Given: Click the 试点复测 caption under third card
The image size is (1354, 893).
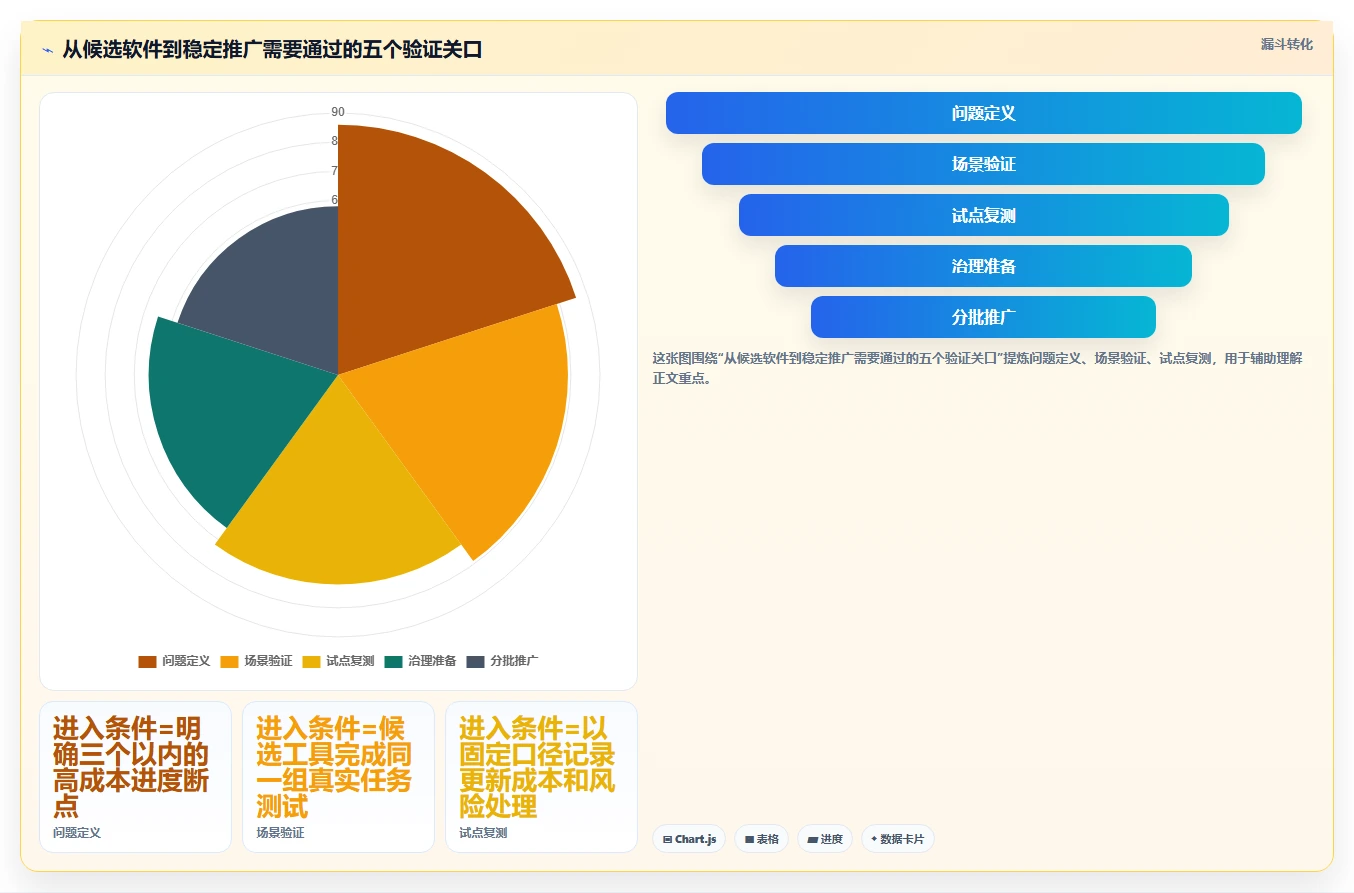Looking at the screenshot, I should point(483,832).
